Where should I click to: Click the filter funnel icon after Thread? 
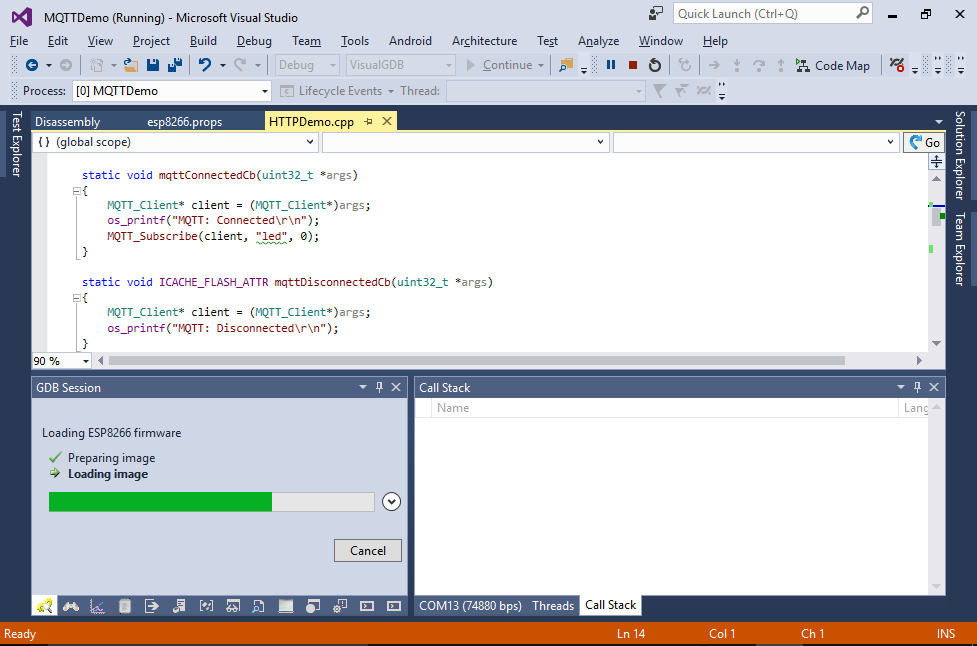[659, 91]
